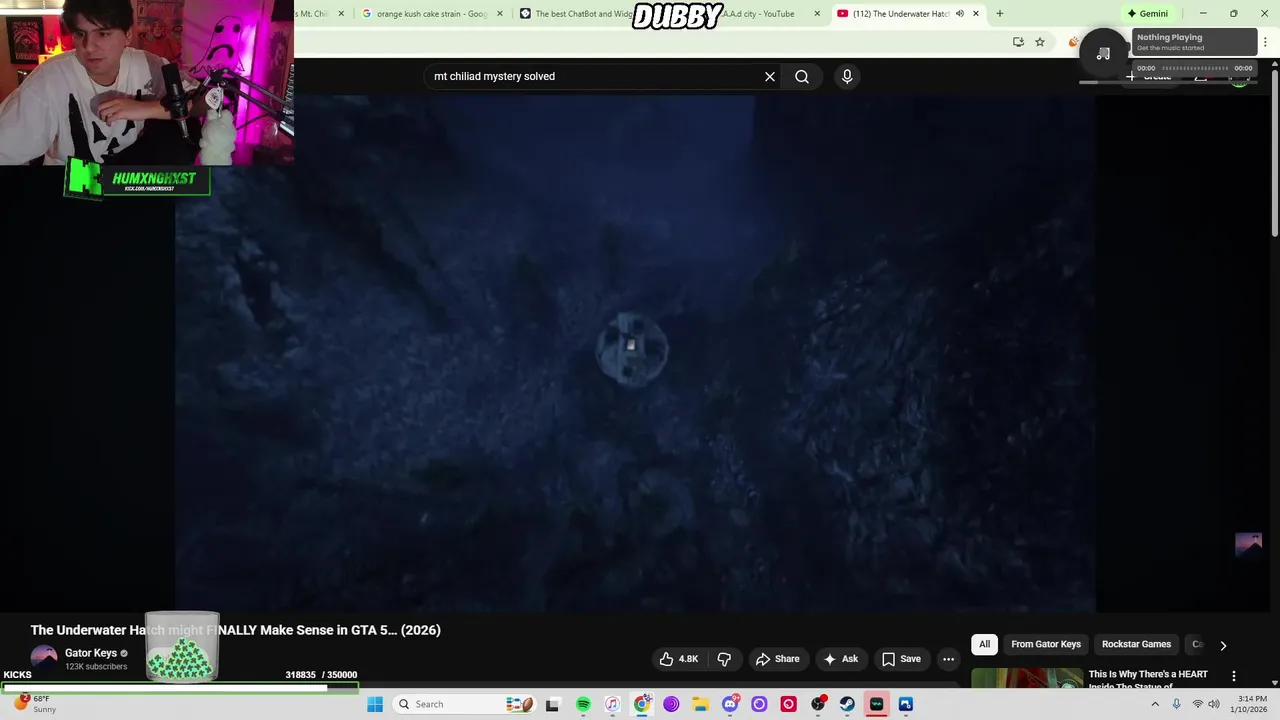Close The Underwater Hatch tab

pos(976,14)
